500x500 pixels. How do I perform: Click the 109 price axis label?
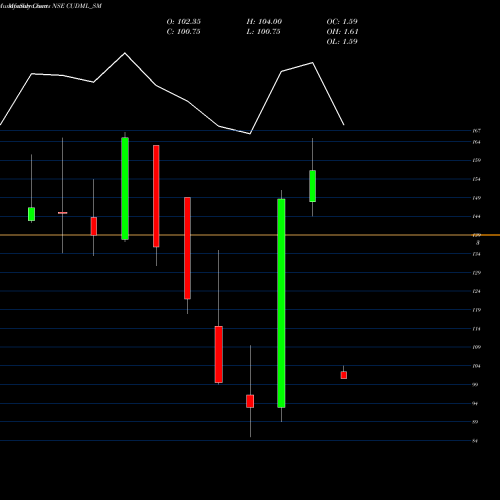point(476,347)
